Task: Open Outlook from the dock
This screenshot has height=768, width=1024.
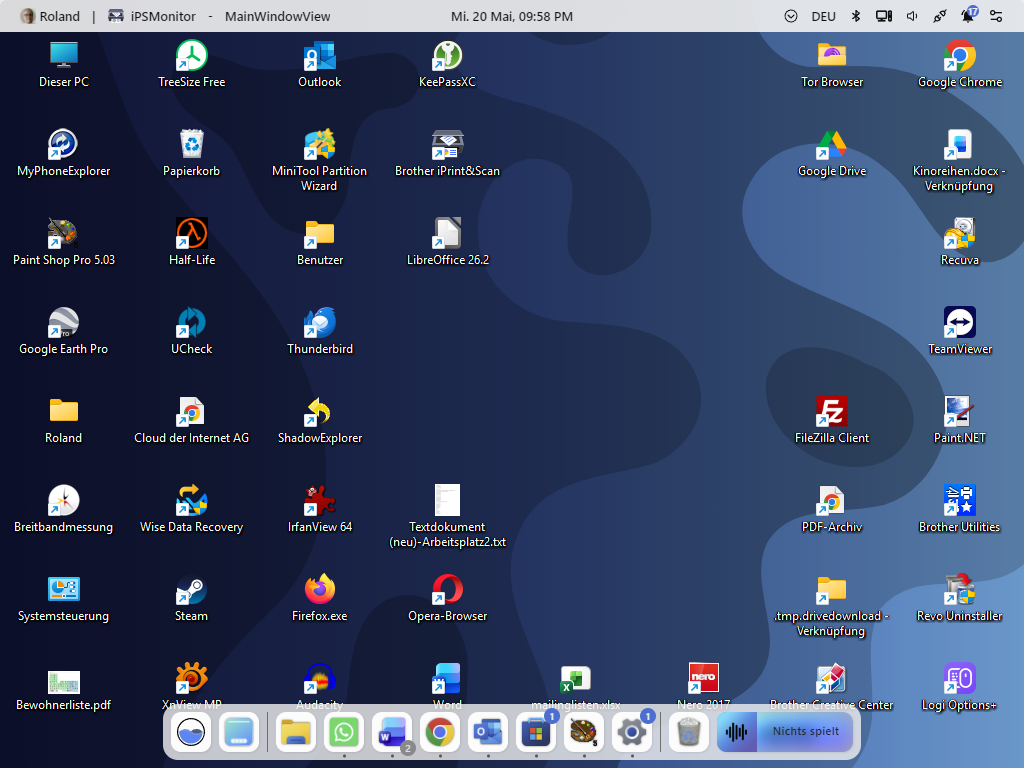Action: pos(488,732)
